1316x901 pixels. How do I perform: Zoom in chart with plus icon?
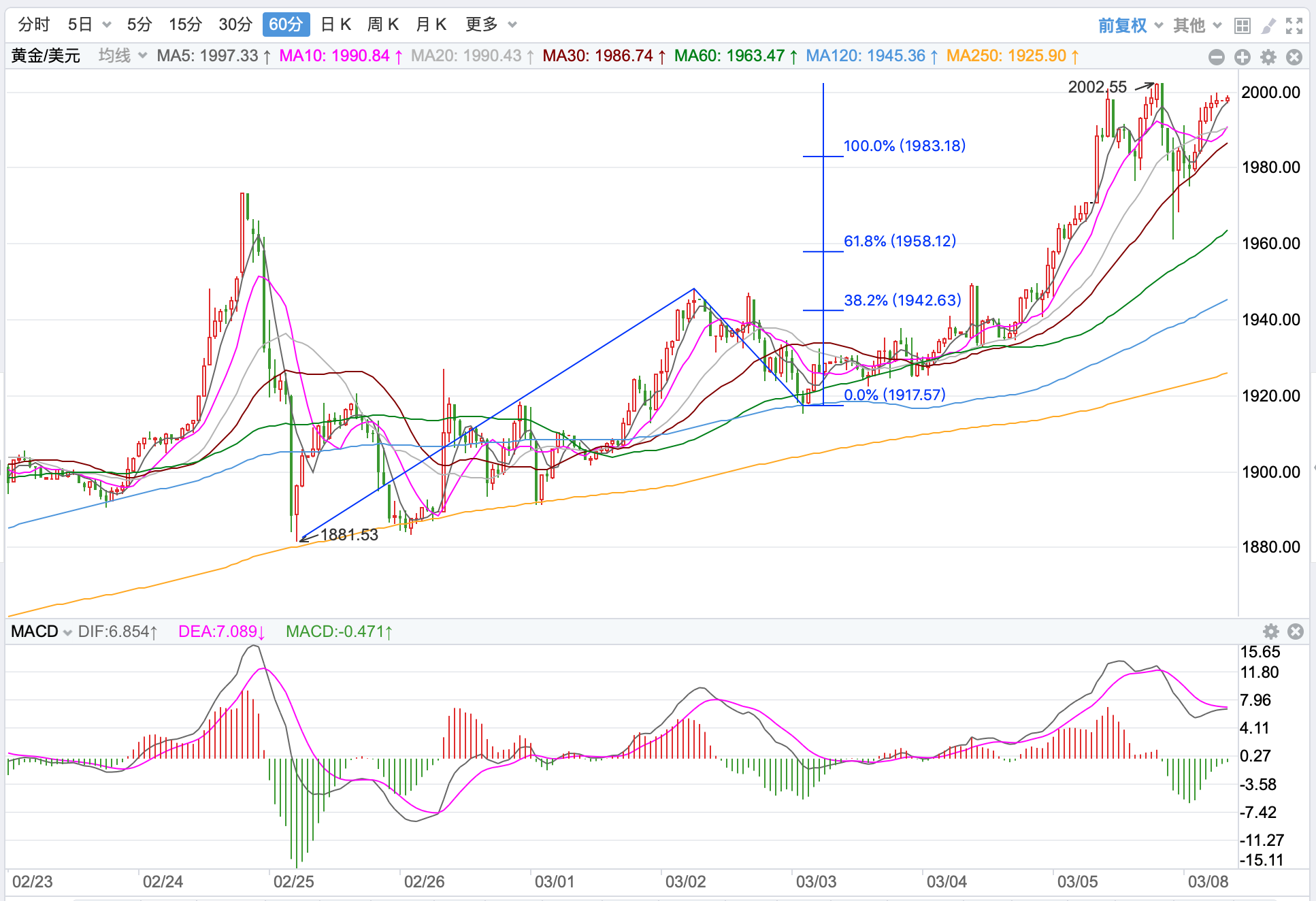click(1243, 57)
